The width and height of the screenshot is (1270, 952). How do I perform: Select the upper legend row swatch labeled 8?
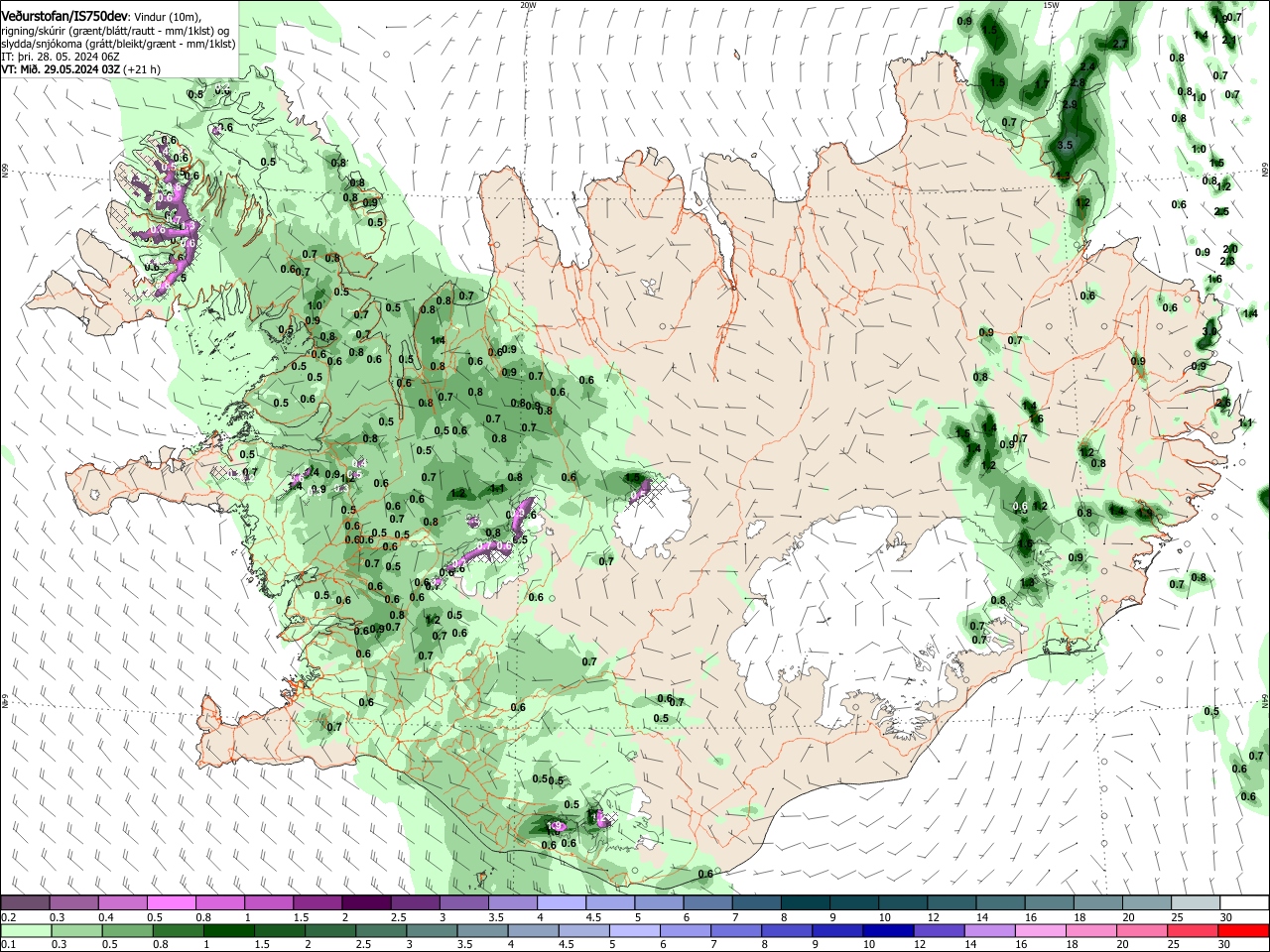point(806,902)
